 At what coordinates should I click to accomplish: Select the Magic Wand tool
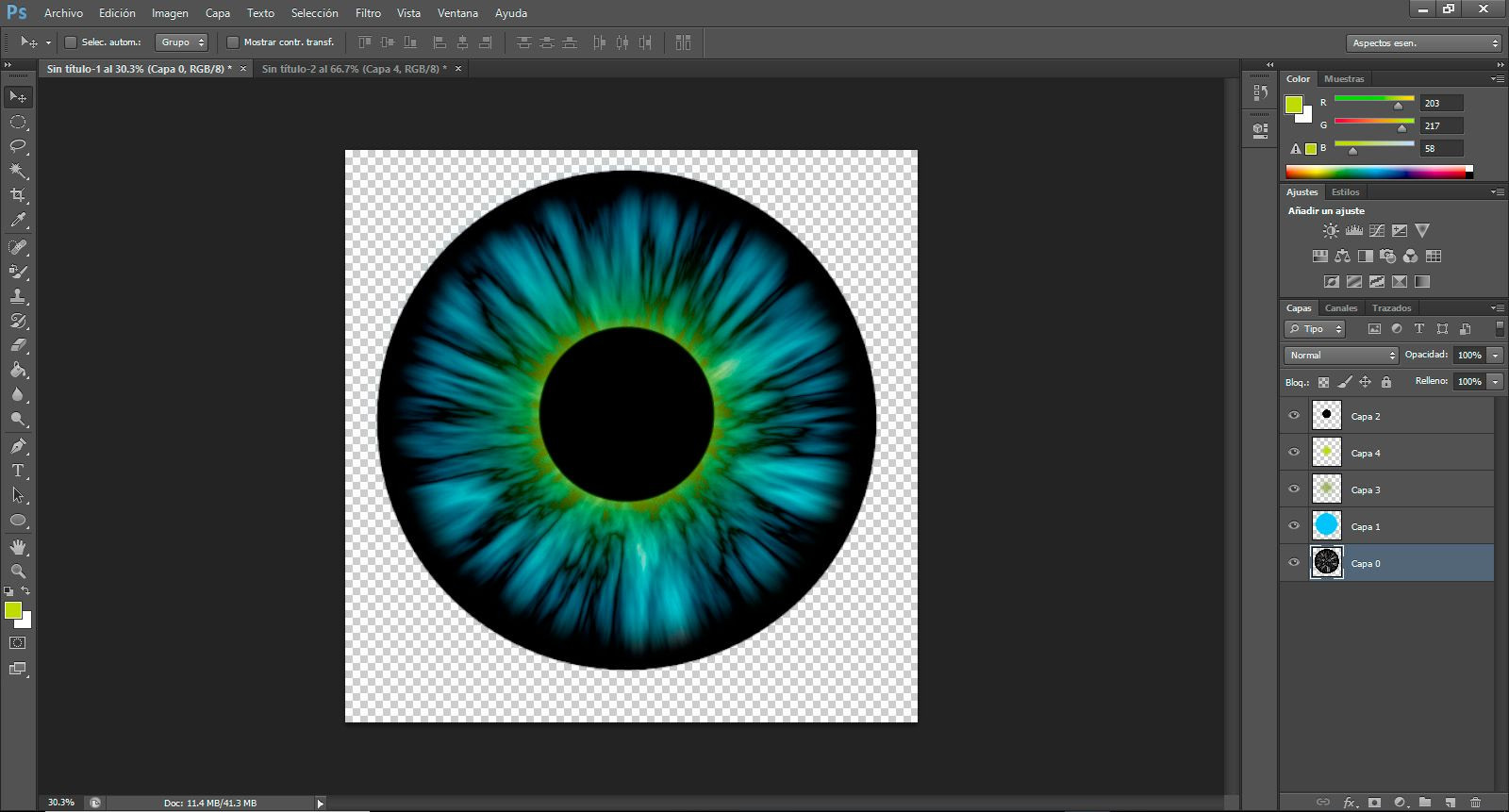(18, 171)
